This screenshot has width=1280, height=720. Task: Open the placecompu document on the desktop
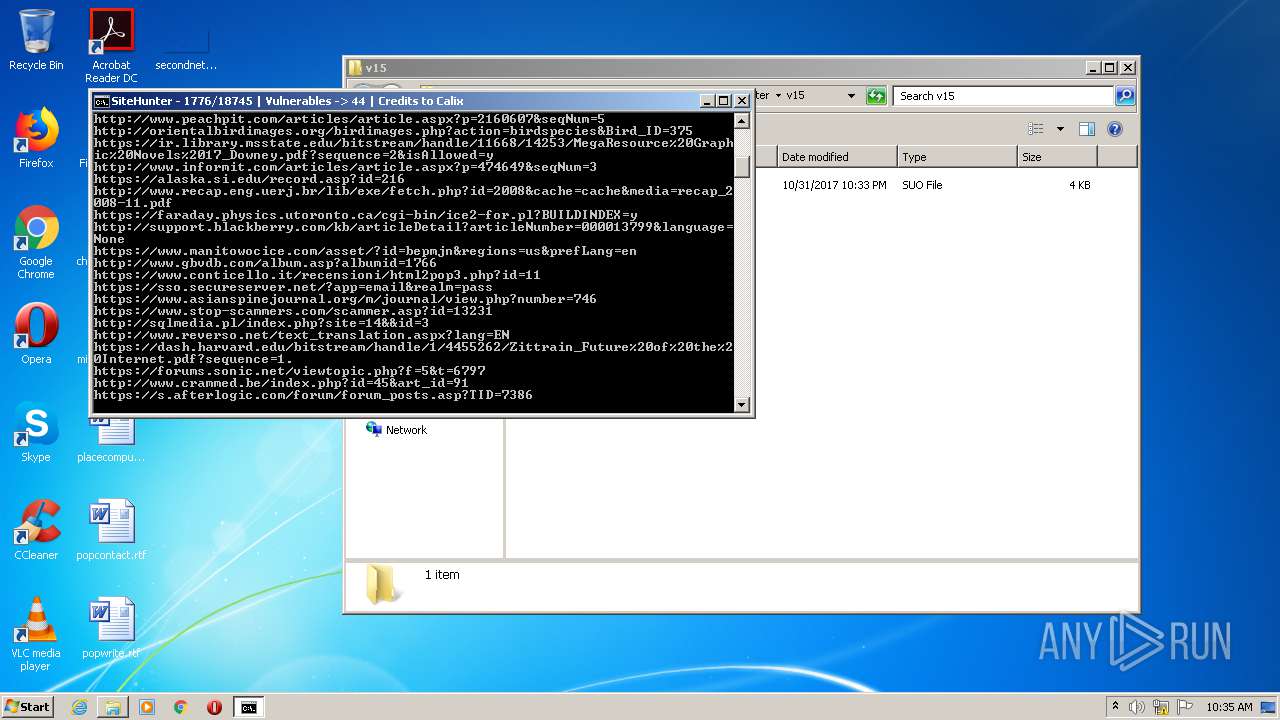(111, 440)
